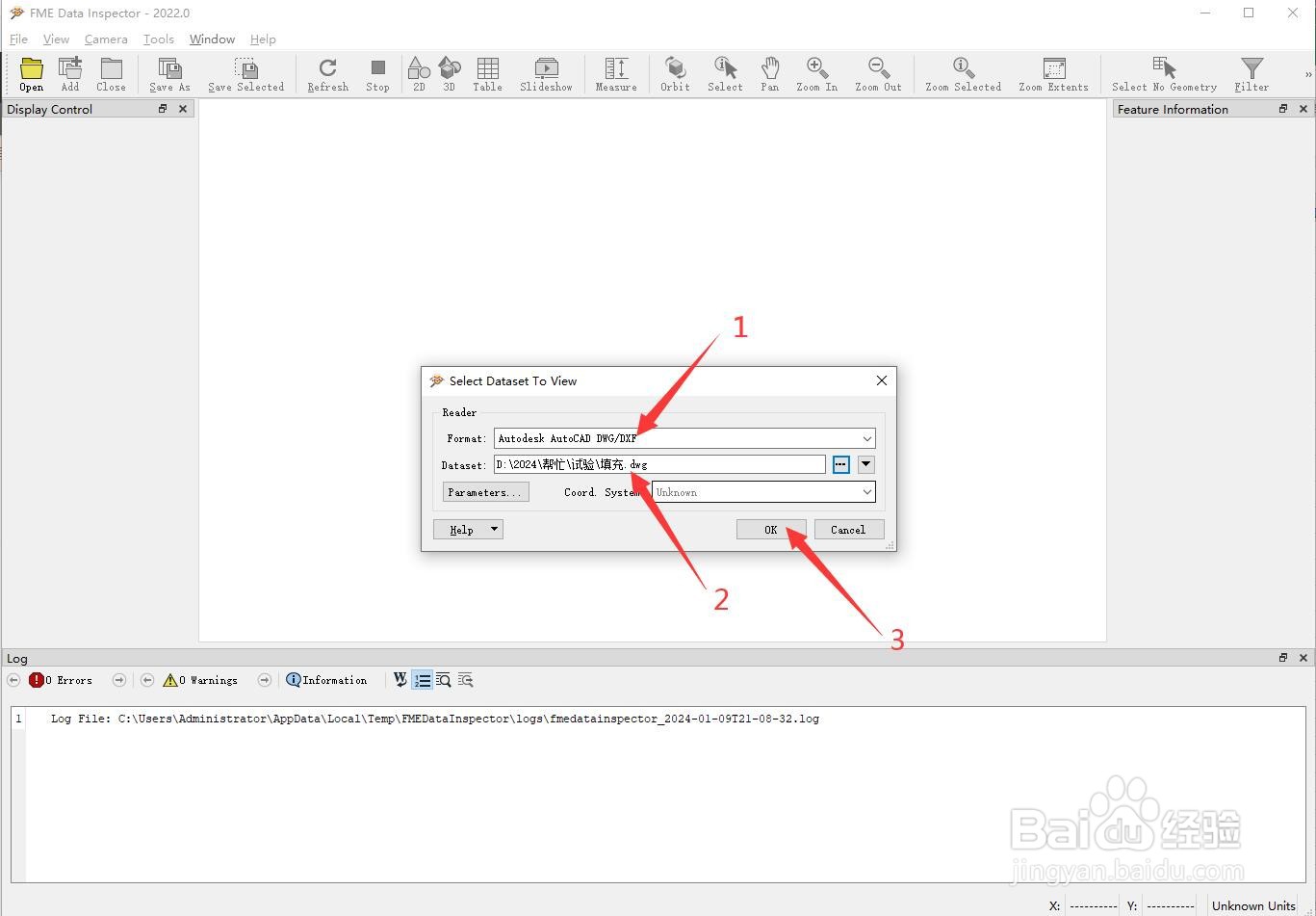
Task: Click the Dataset path input field
Action: [659, 464]
